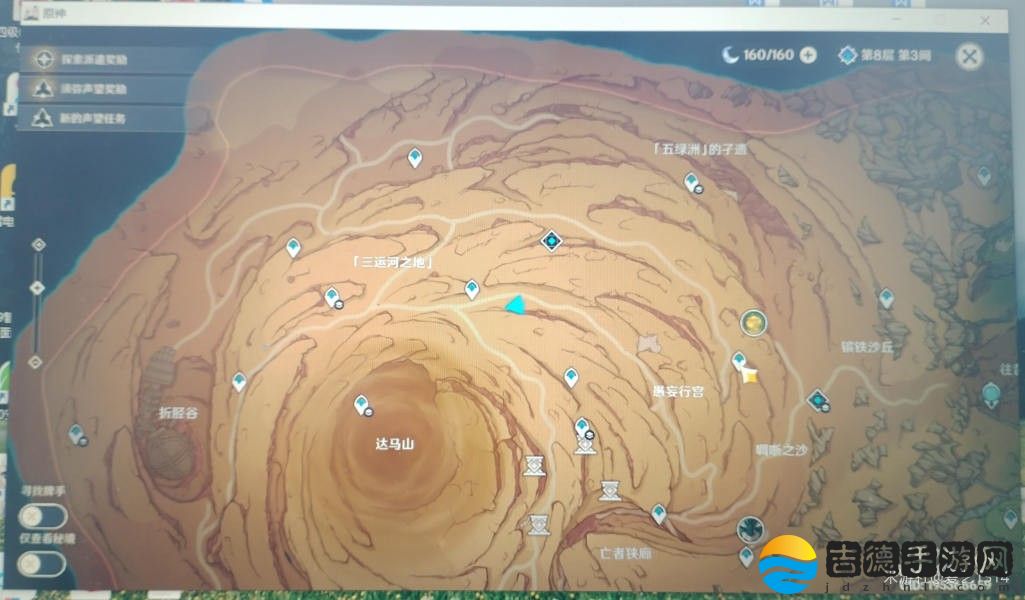Select the yellow star quest marker

point(748,375)
